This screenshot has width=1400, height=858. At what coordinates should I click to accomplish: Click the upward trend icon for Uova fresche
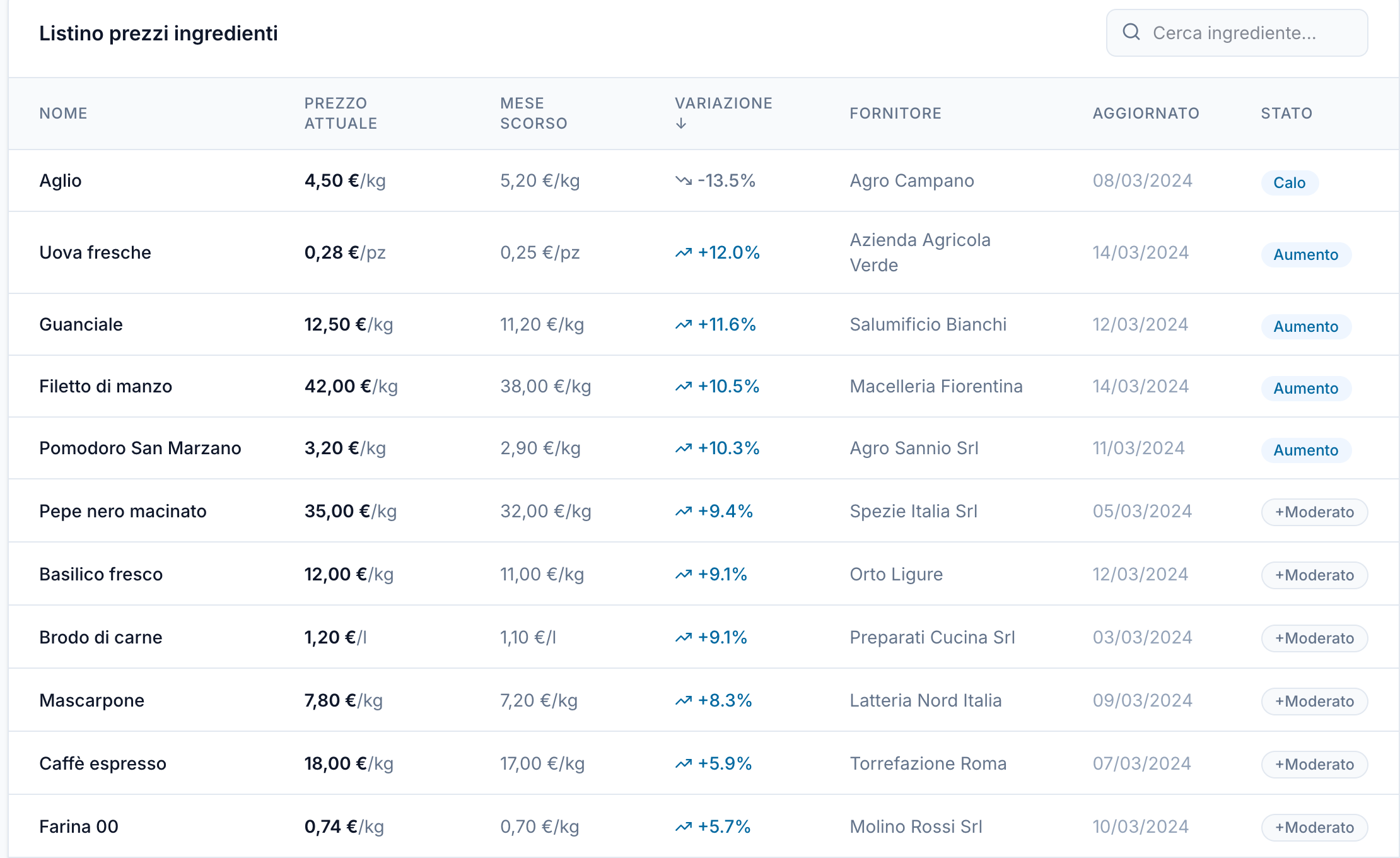pos(684,253)
